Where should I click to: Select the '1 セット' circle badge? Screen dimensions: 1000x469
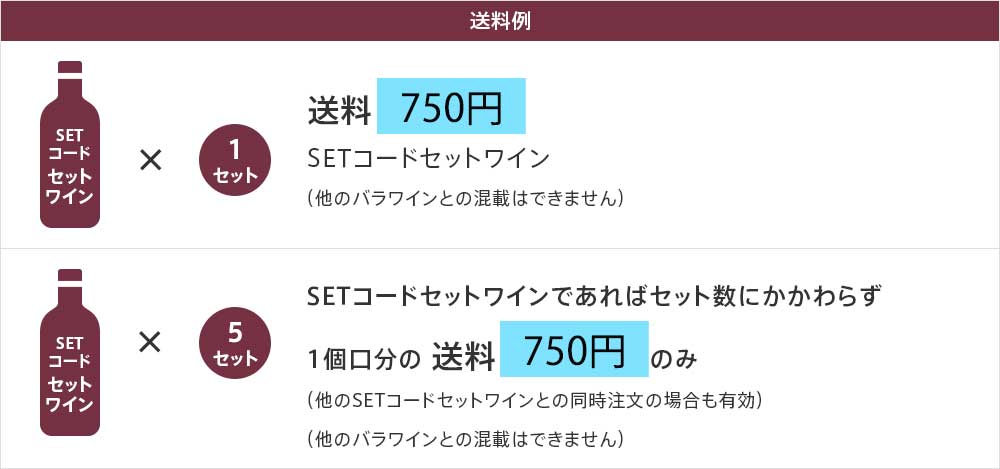pos(235,160)
